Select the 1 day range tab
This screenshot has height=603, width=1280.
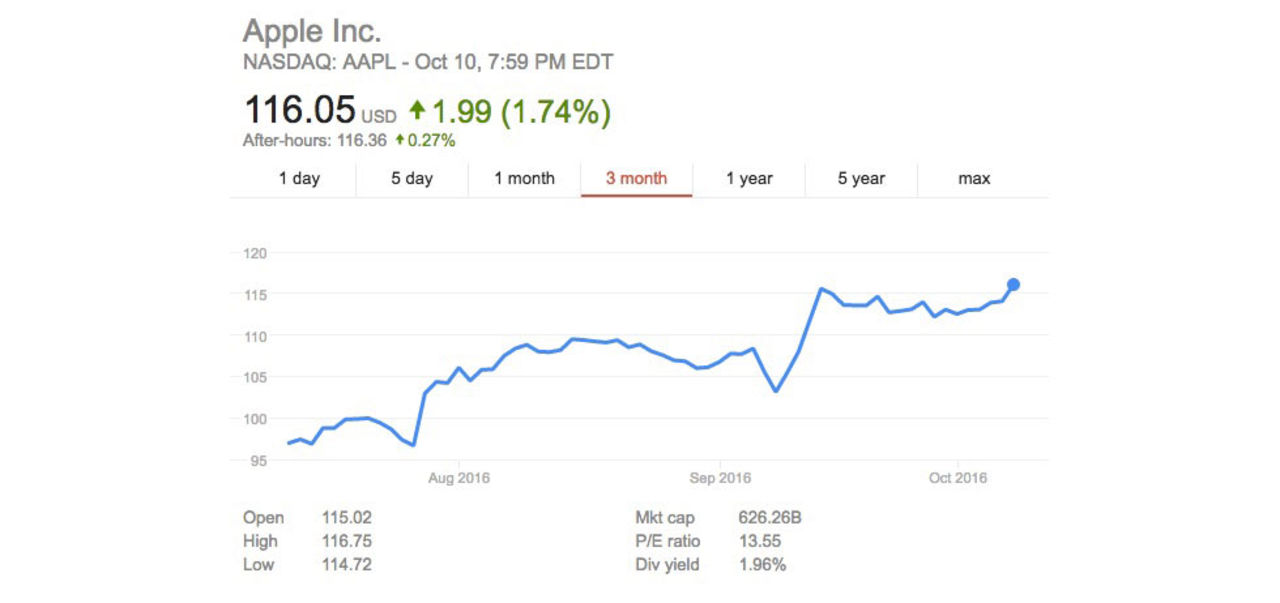pyautogui.click(x=299, y=179)
